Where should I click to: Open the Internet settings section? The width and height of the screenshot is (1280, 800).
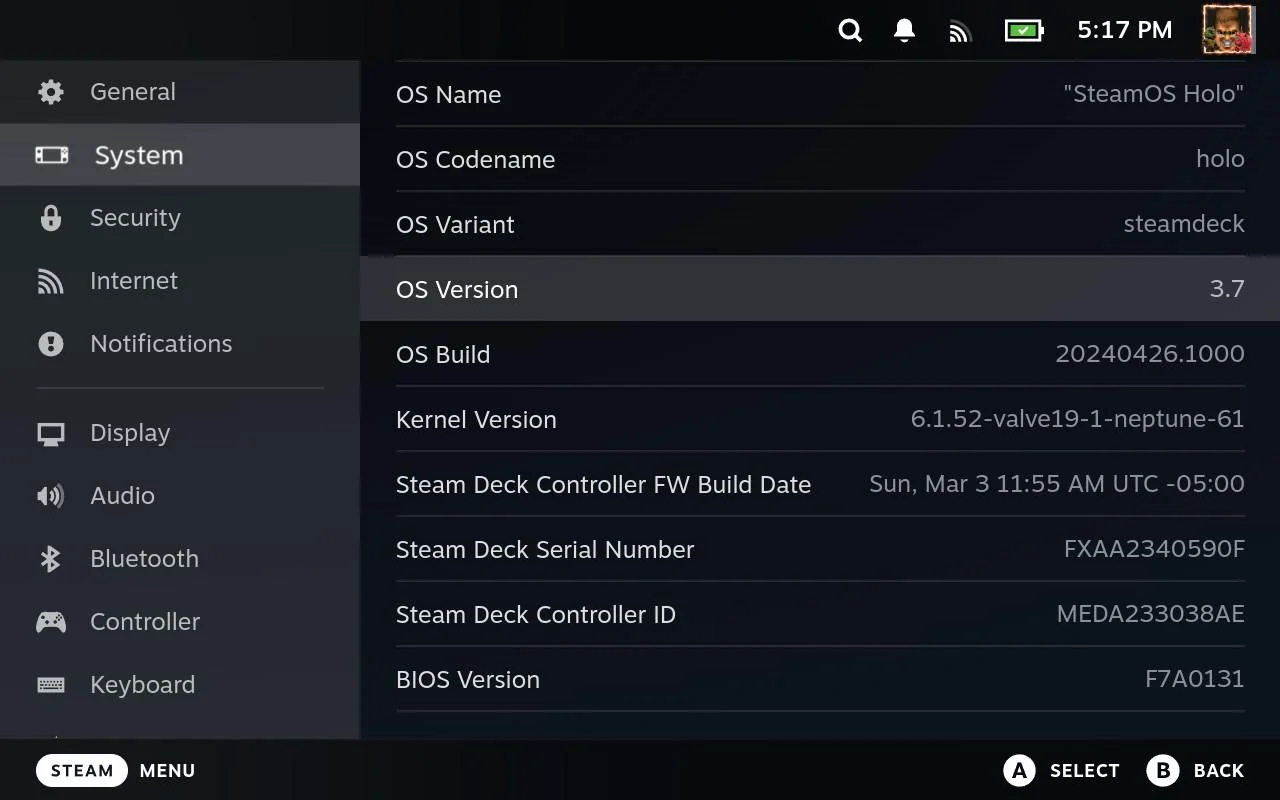click(x=134, y=281)
